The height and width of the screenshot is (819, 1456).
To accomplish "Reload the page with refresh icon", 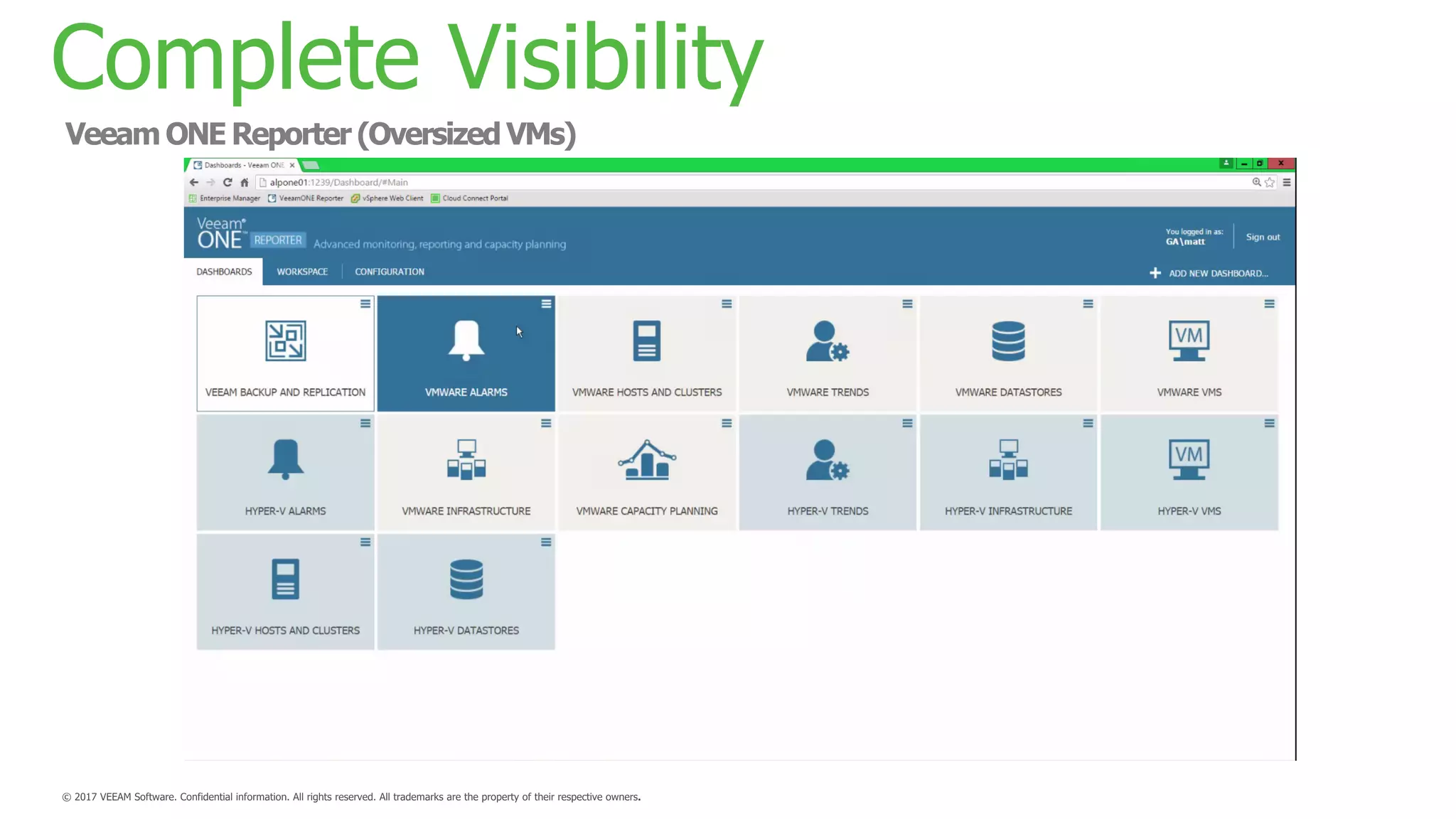I will (227, 183).
